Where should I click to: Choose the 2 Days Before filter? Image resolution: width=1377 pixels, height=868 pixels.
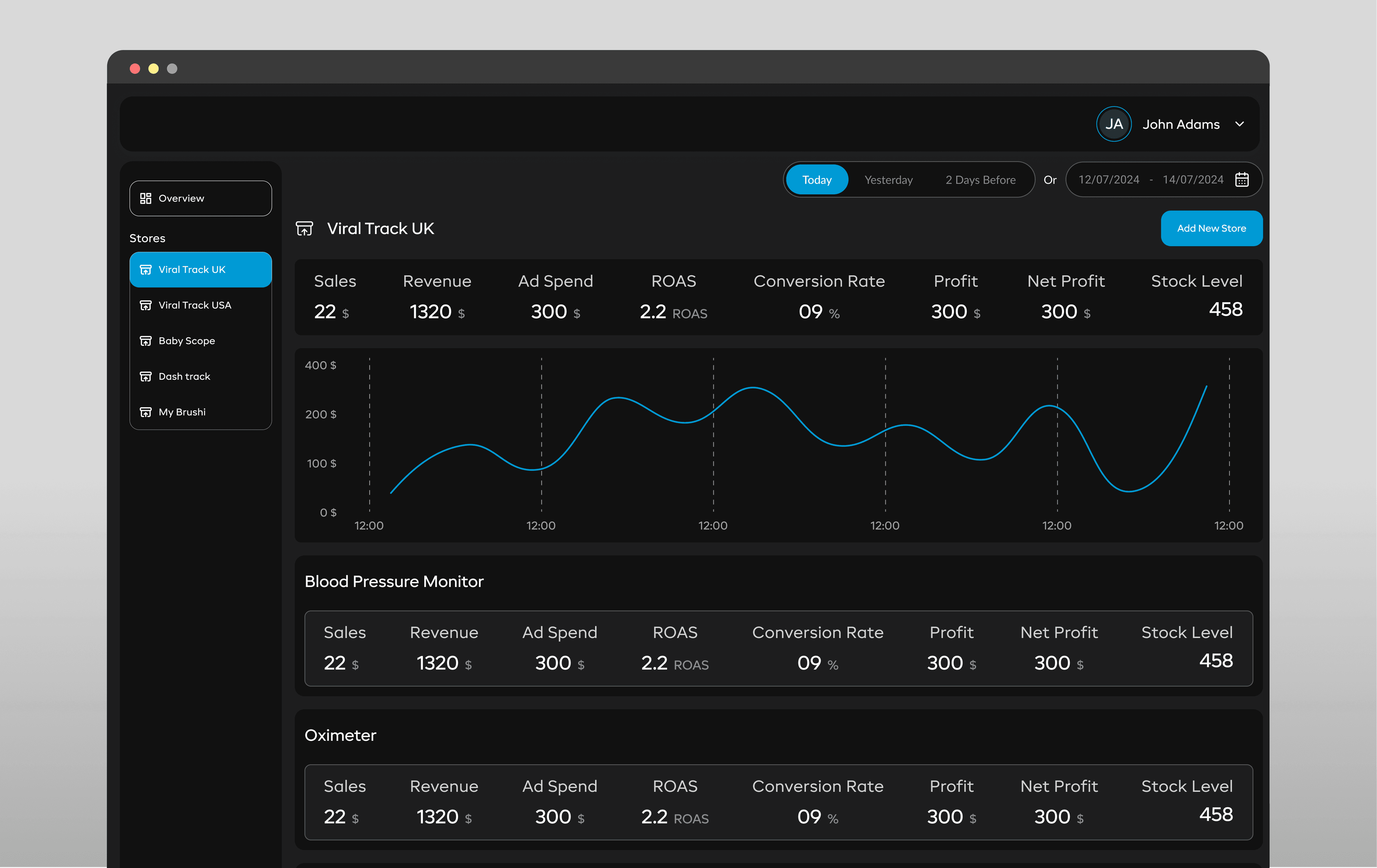(980, 180)
